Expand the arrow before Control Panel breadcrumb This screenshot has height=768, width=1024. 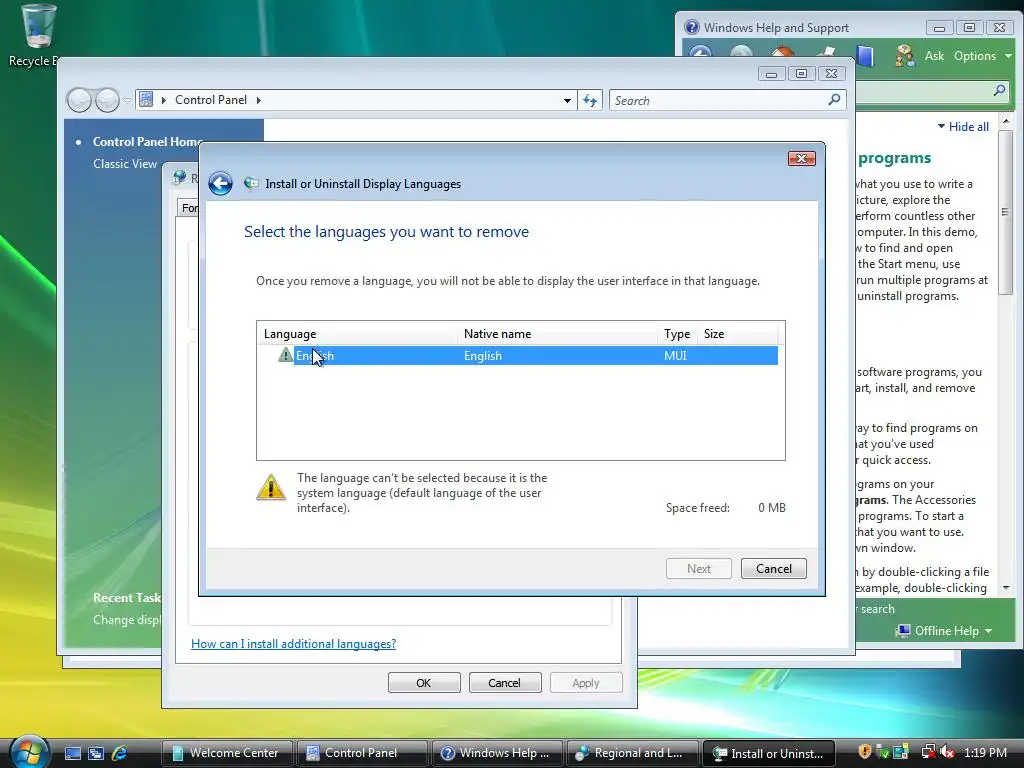coord(163,100)
